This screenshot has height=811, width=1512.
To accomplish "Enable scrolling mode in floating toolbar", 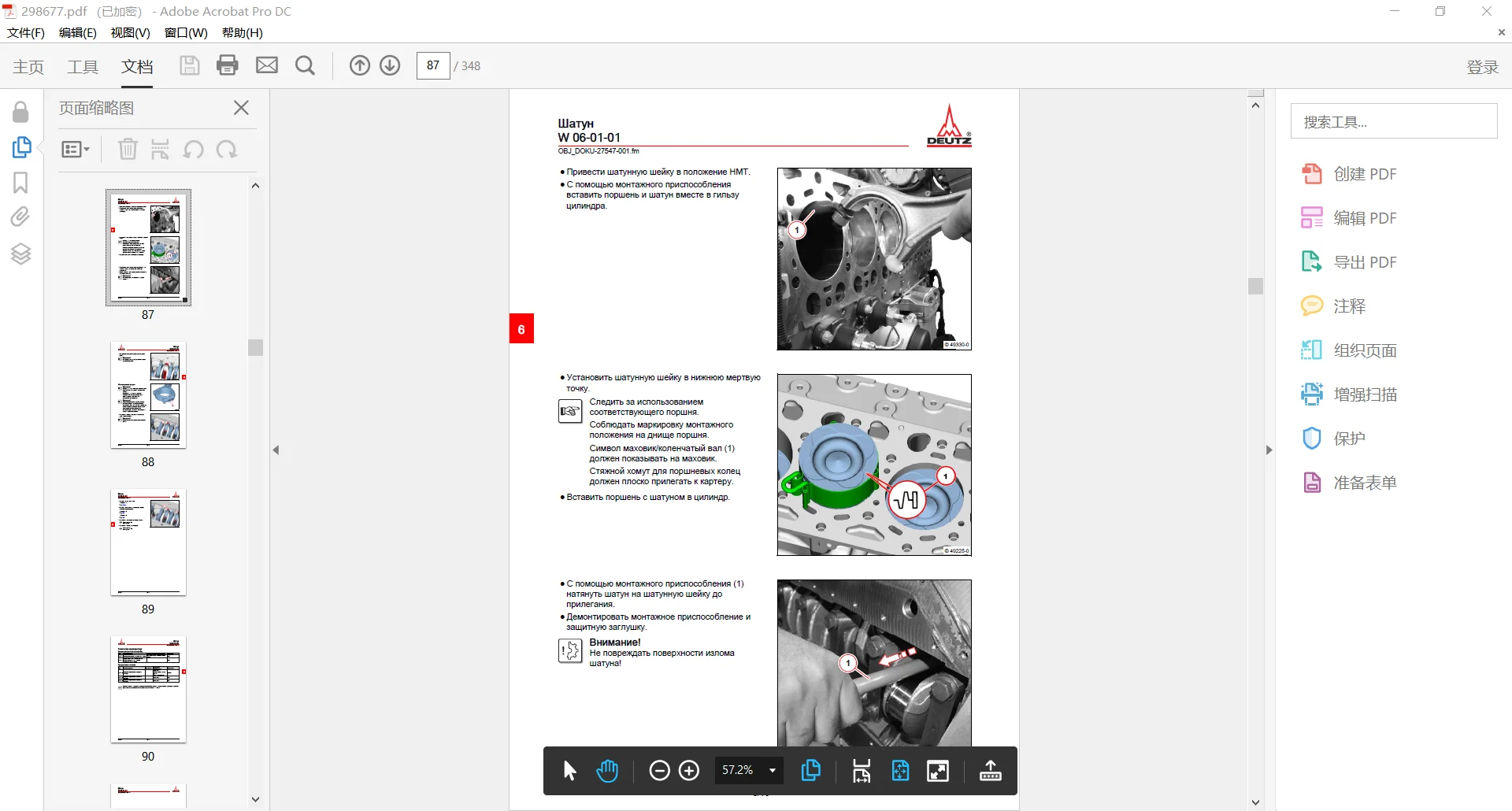I will coord(862,771).
